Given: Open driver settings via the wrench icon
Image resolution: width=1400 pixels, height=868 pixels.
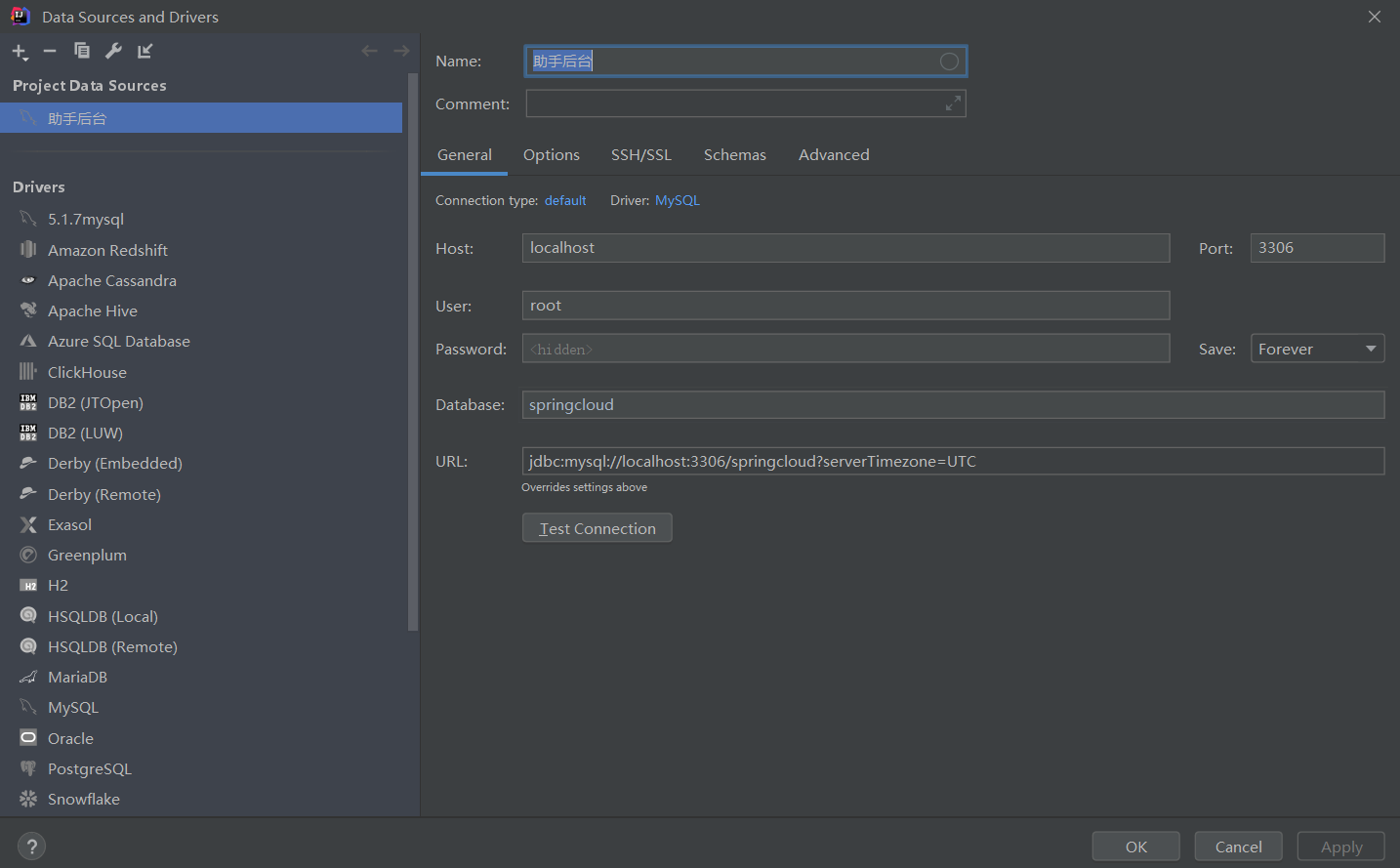Looking at the screenshot, I should 113,50.
